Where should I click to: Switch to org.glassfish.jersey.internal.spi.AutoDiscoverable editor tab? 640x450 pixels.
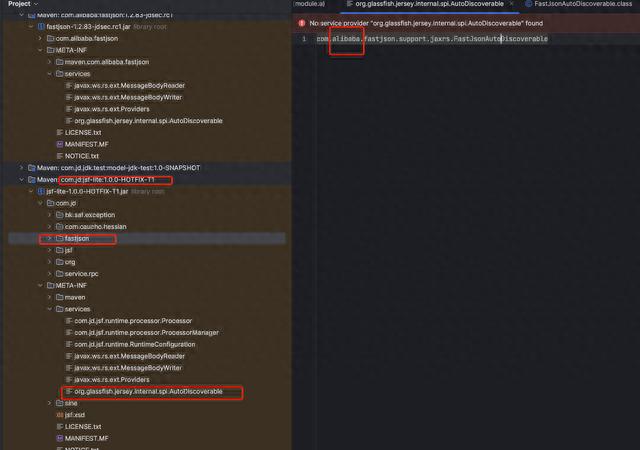pyautogui.click(x=429, y=4)
